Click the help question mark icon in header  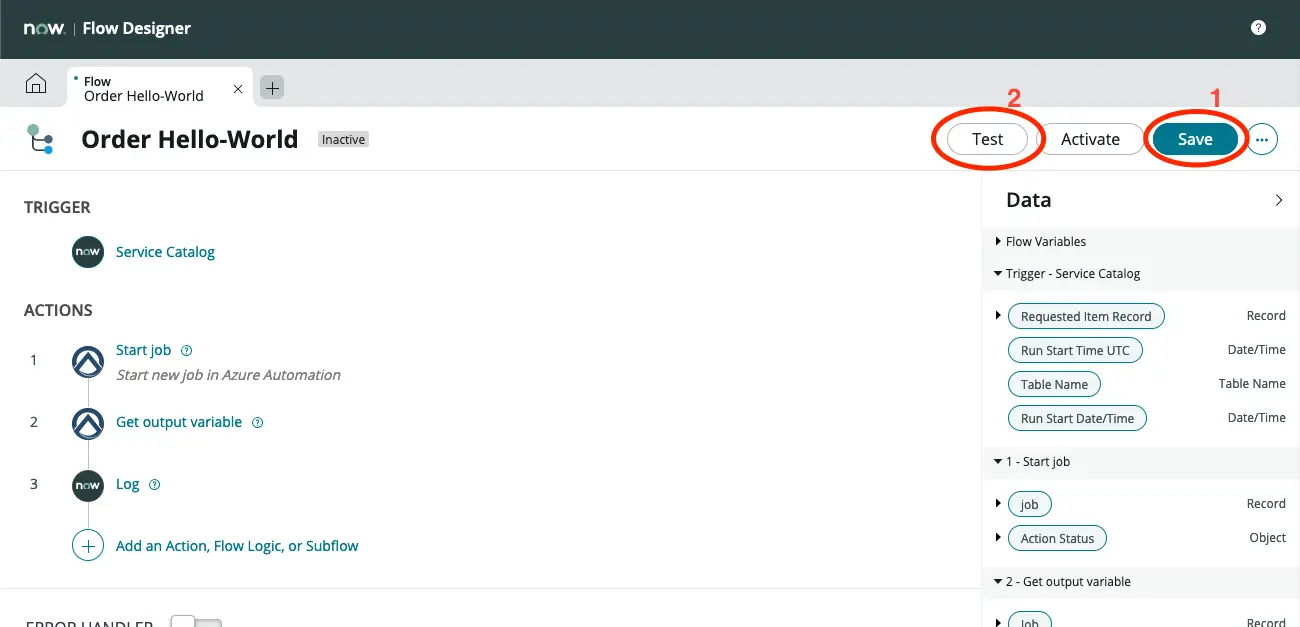(1259, 28)
